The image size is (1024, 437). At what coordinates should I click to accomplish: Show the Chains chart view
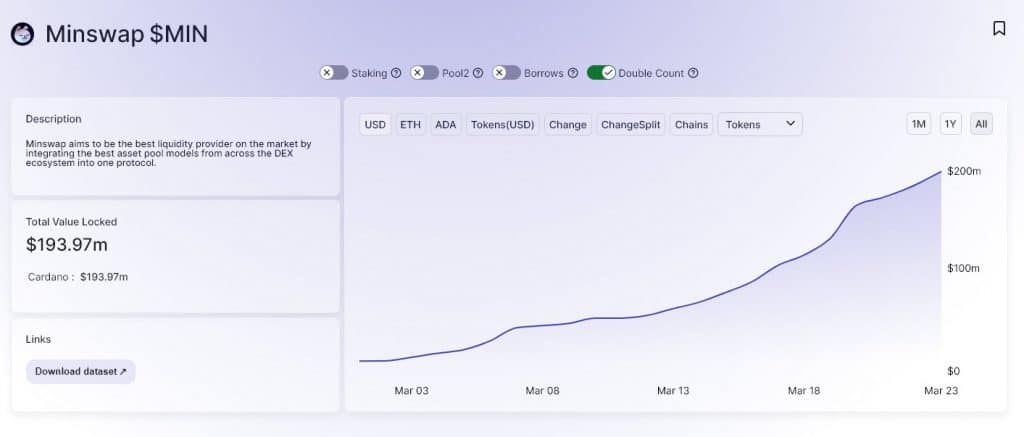[692, 124]
